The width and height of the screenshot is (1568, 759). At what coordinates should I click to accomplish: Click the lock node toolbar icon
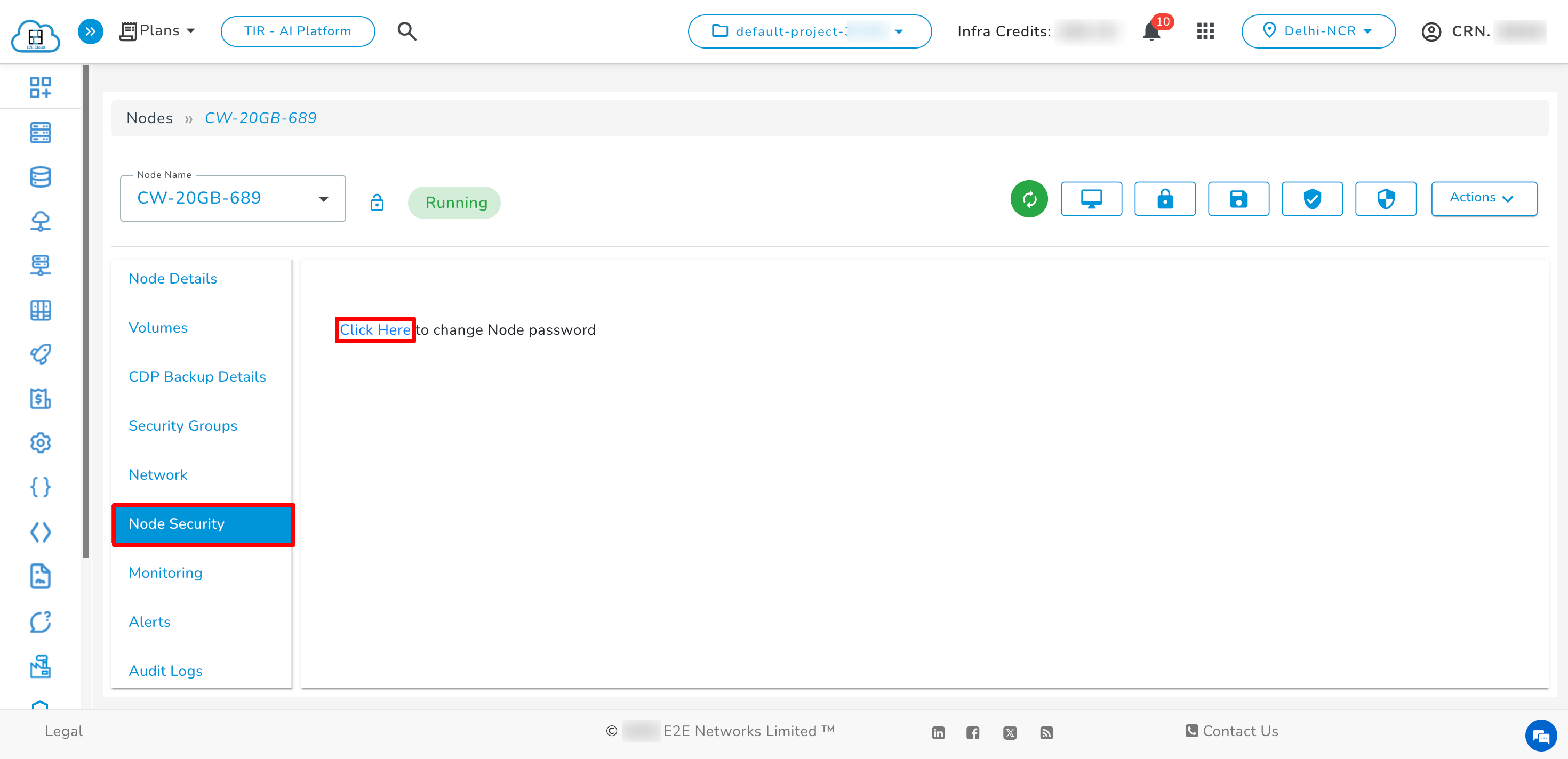point(1164,199)
